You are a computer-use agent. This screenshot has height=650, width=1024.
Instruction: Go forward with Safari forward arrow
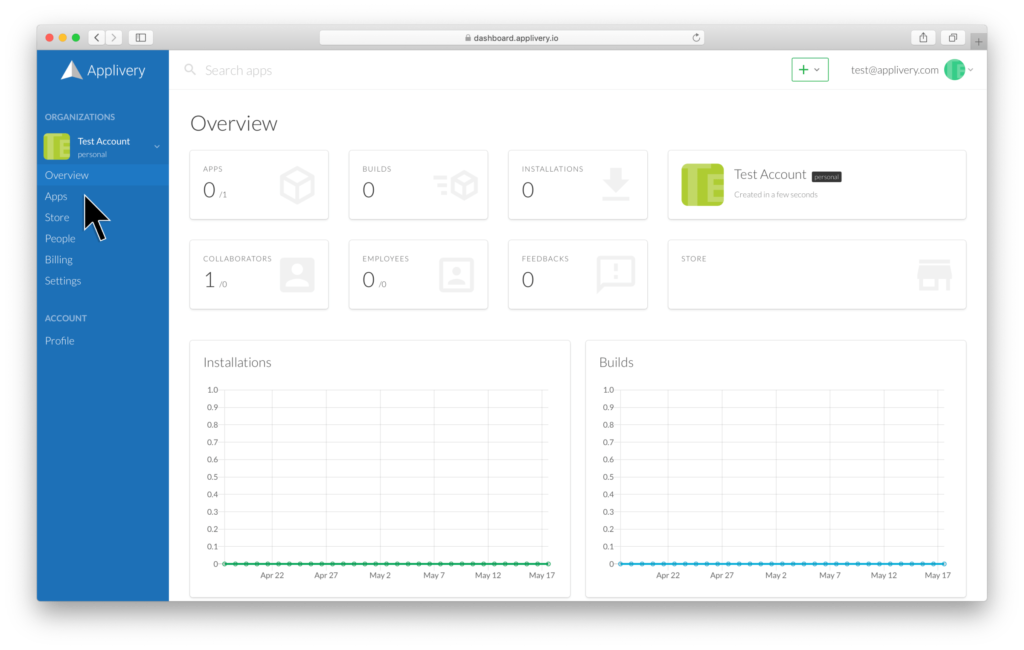(114, 38)
